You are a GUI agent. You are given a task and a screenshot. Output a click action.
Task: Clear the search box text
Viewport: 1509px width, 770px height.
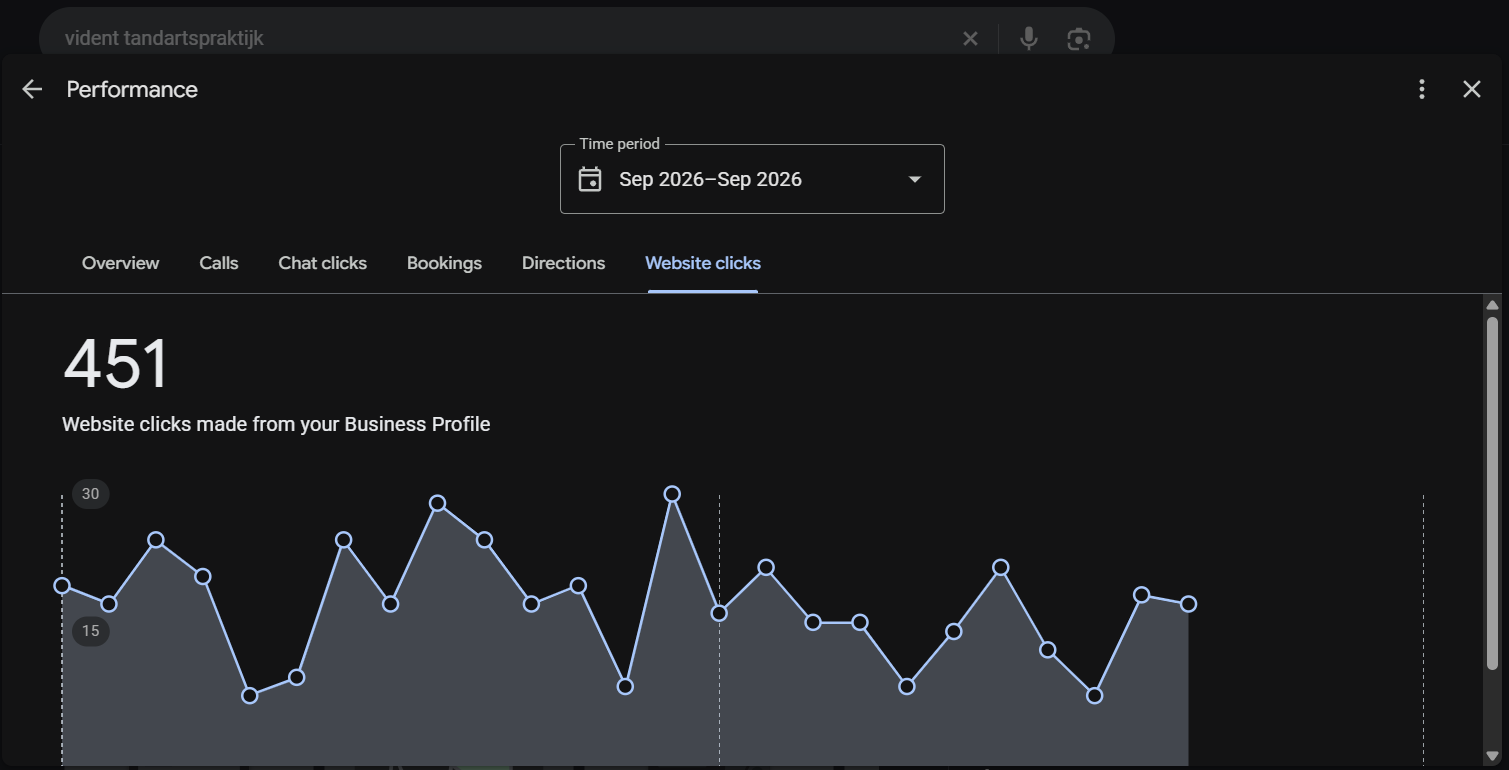pyautogui.click(x=970, y=39)
